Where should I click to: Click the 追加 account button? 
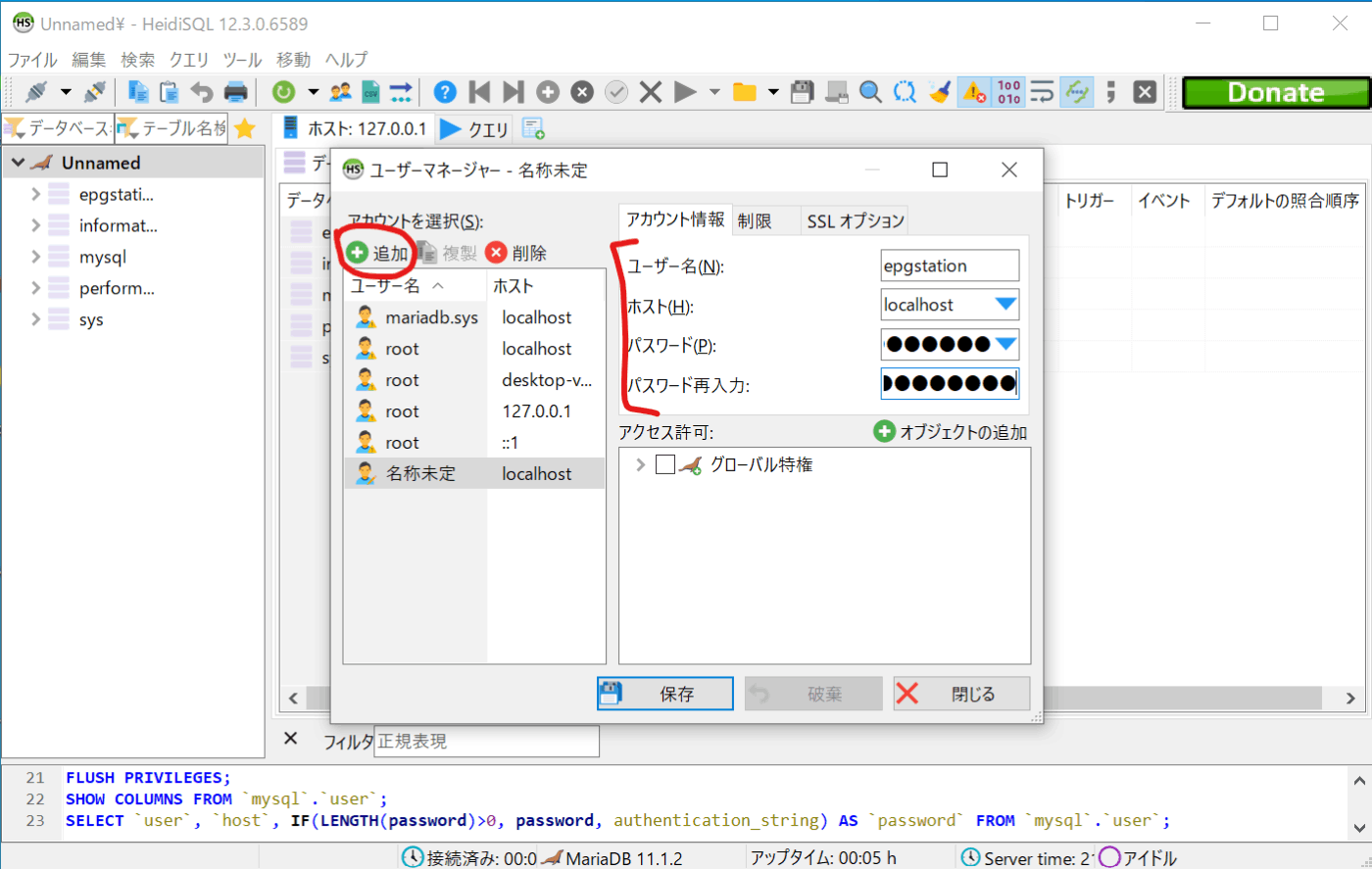(x=376, y=253)
